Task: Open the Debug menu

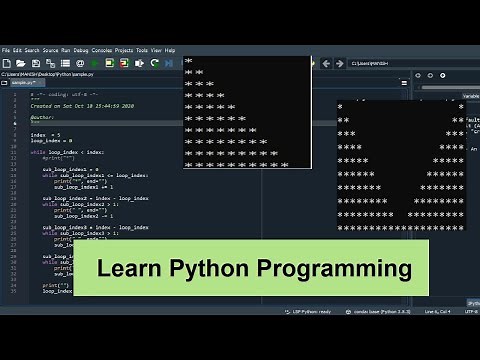Action: 81,50
